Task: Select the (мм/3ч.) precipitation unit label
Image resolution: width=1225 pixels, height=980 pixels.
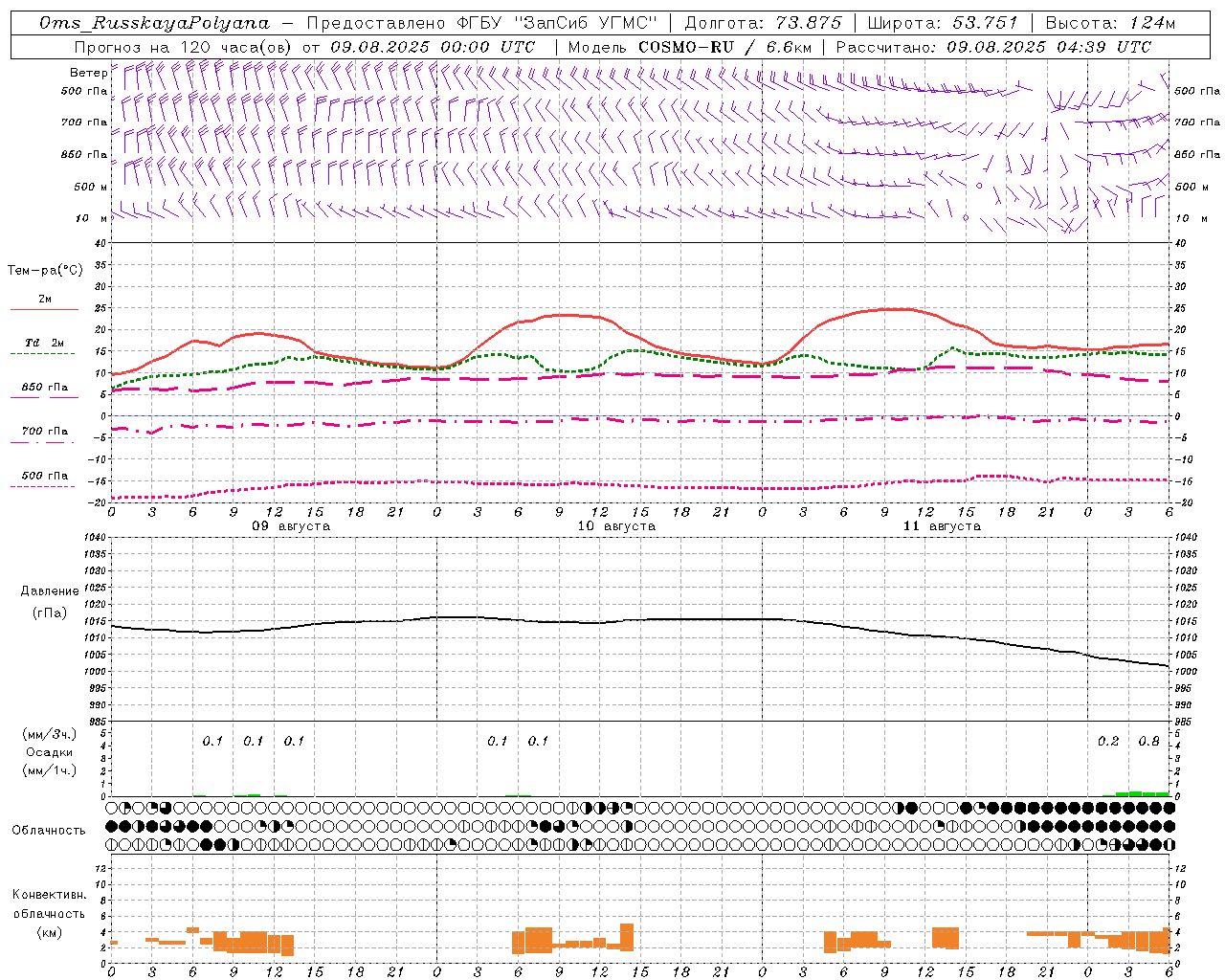Action: tap(49, 734)
